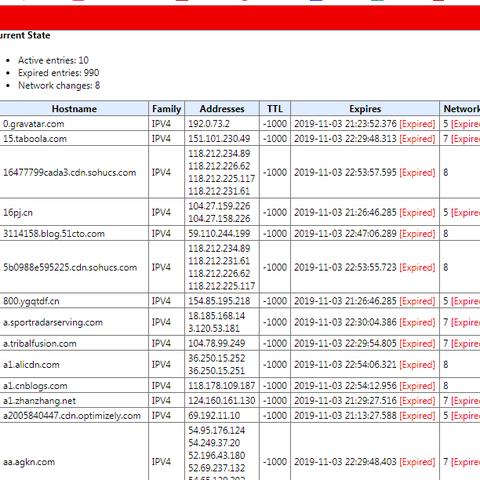Select hostname a.sportradarserving.com
Screen dimensions: 480x480
(53, 322)
